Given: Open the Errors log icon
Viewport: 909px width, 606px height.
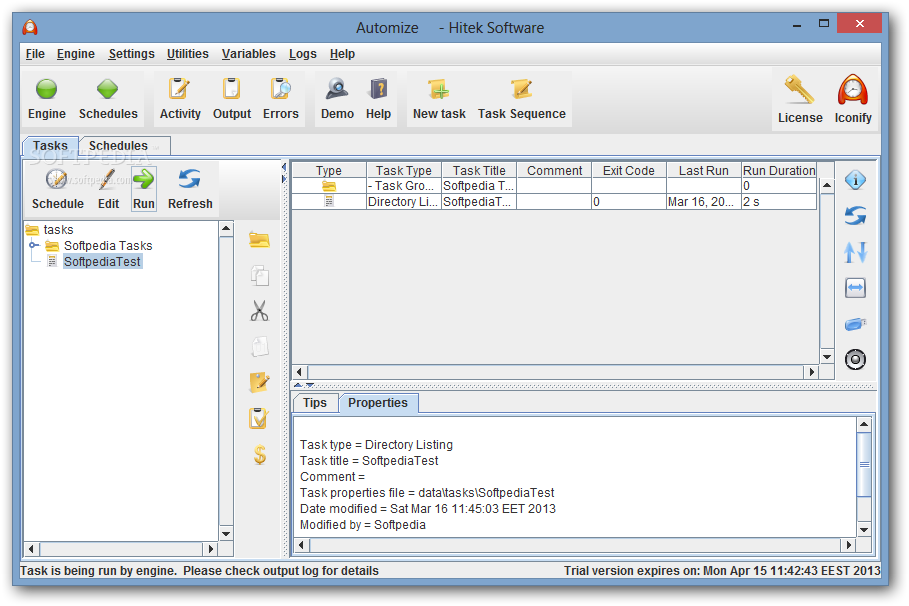Looking at the screenshot, I should point(281,89).
